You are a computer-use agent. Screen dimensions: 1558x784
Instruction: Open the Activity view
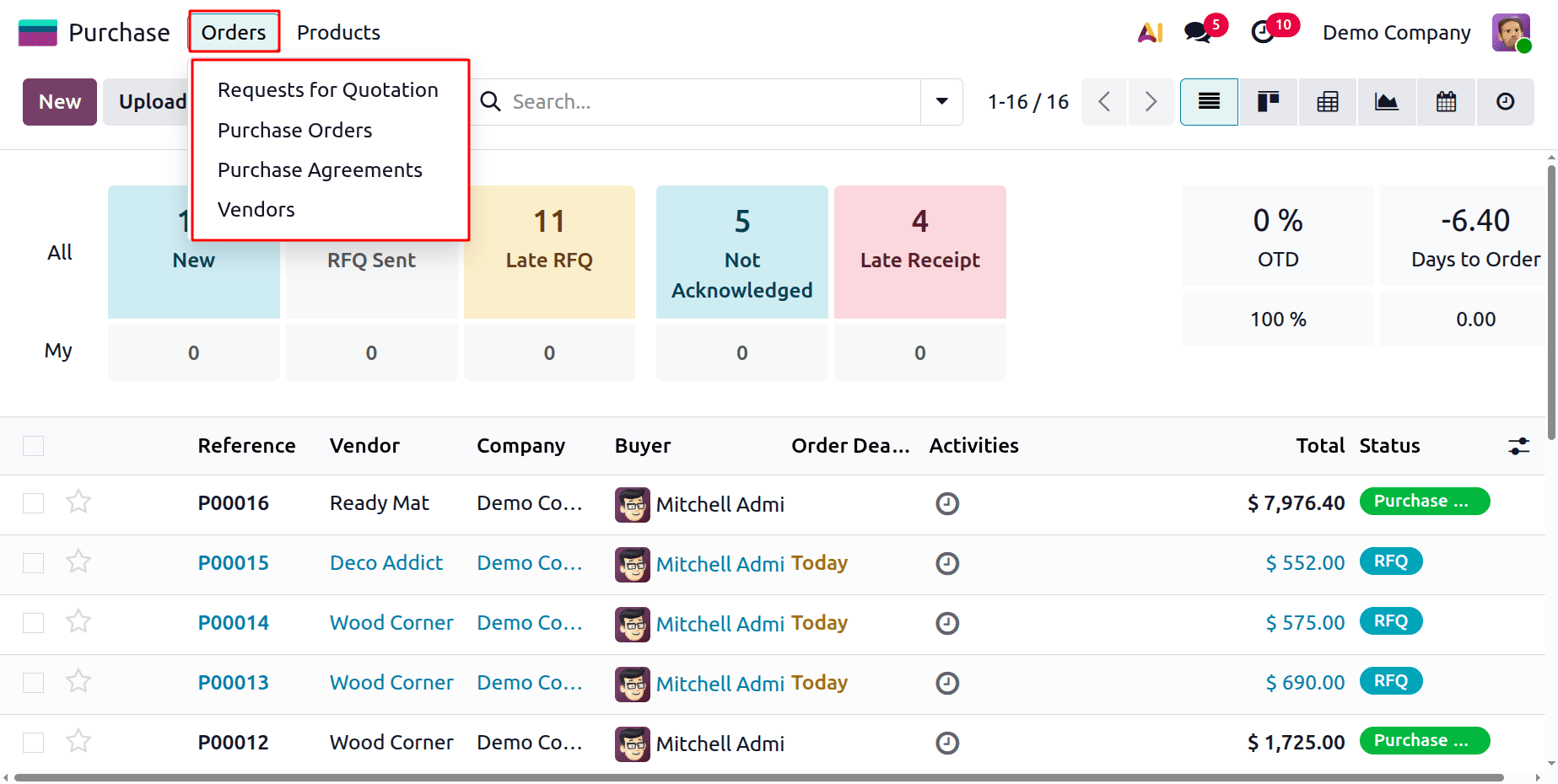click(x=1505, y=101)
